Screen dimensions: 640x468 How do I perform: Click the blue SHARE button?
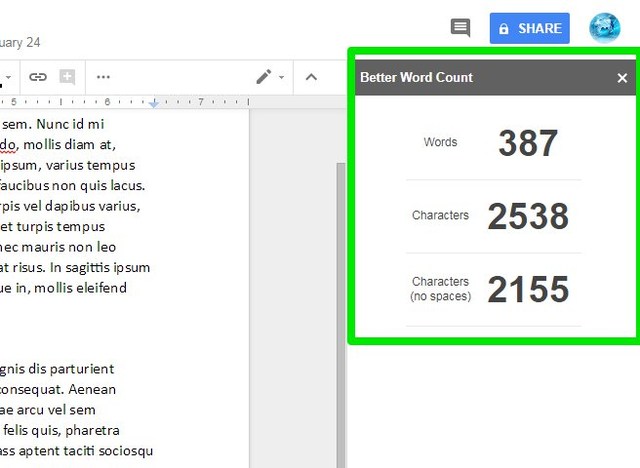pyautogui.click(x=529, y=28)
